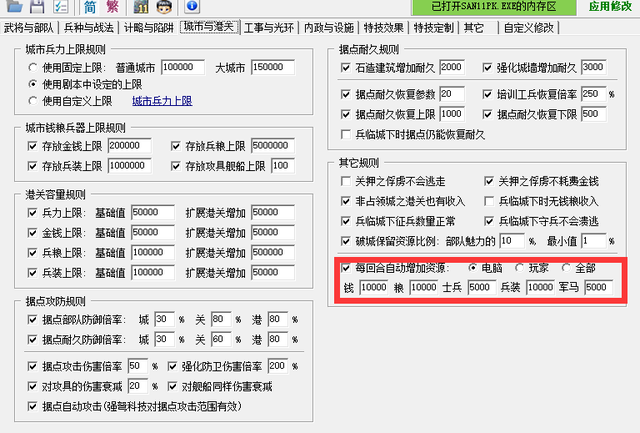Click the 应用修改 button

tap(610, 7)
